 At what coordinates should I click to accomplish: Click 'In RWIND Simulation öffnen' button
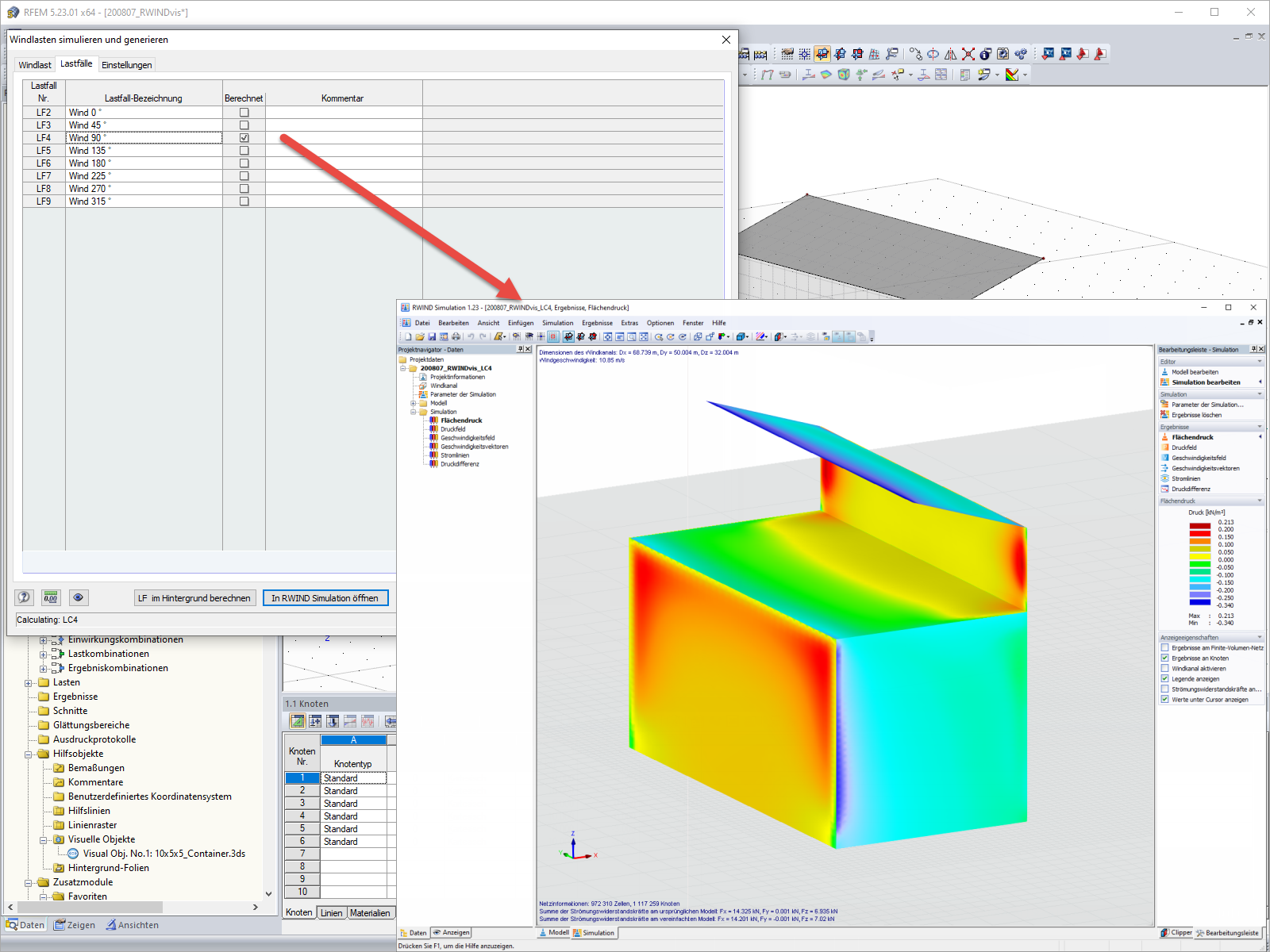pyautogui.click(x=325, y=598)
